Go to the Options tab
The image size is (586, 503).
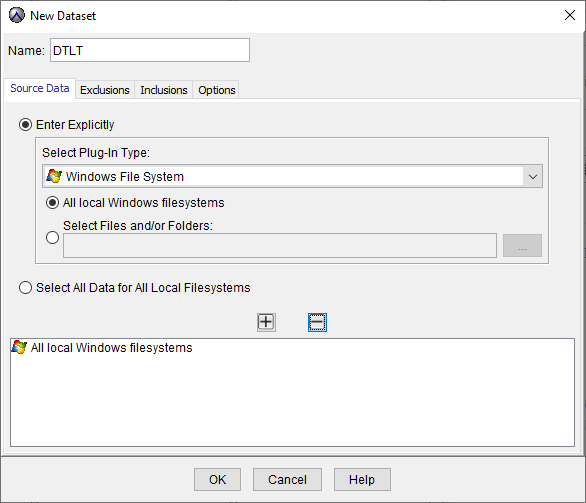click(217, 90)
